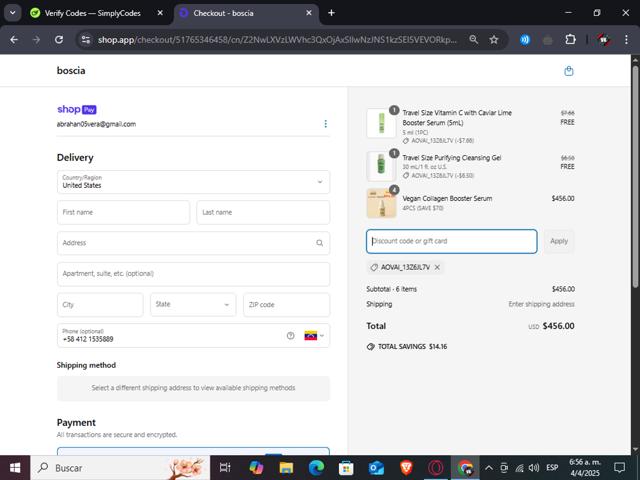Open the phone country flag selector
The image size is (640, 480).
314,336
